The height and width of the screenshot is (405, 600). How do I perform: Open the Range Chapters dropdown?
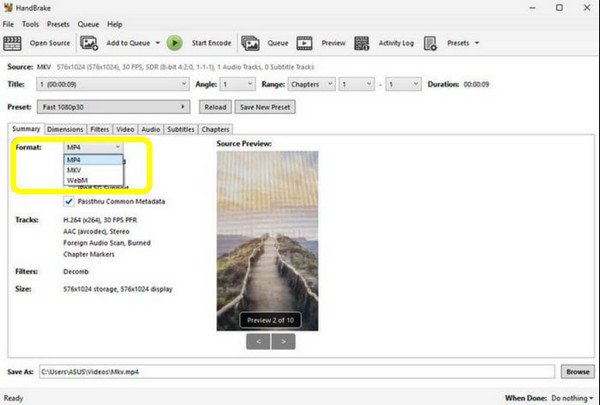point(311,84)
